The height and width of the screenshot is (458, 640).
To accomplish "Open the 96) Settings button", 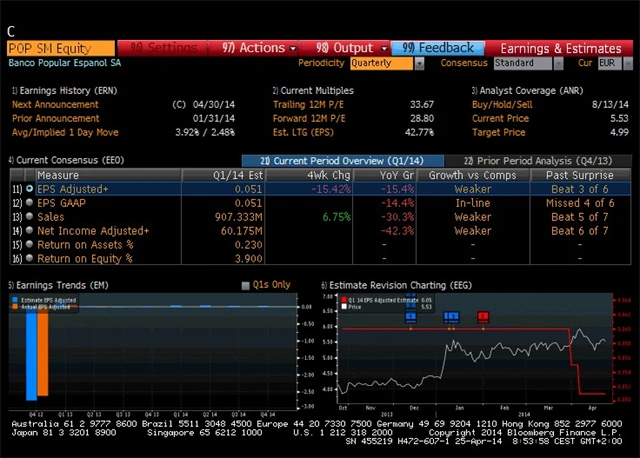I will (162, 48).
